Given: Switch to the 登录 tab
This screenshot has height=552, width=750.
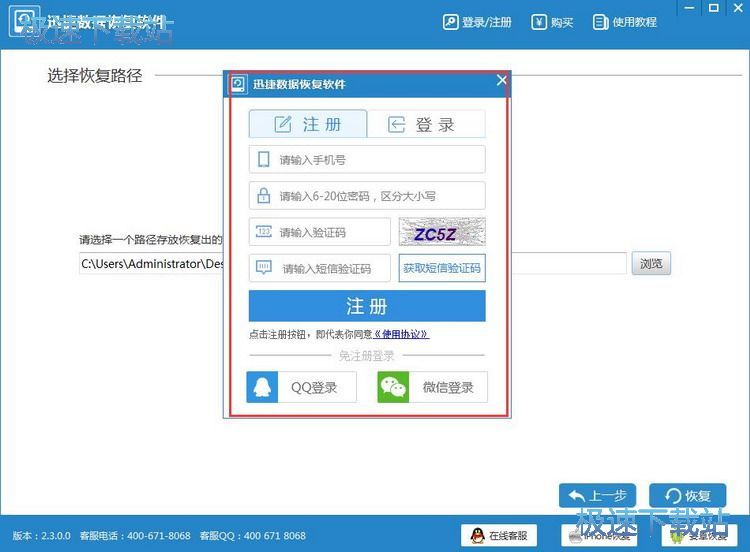Looking at the screenshot, I should pyautogui.click(x=426, y=124).
